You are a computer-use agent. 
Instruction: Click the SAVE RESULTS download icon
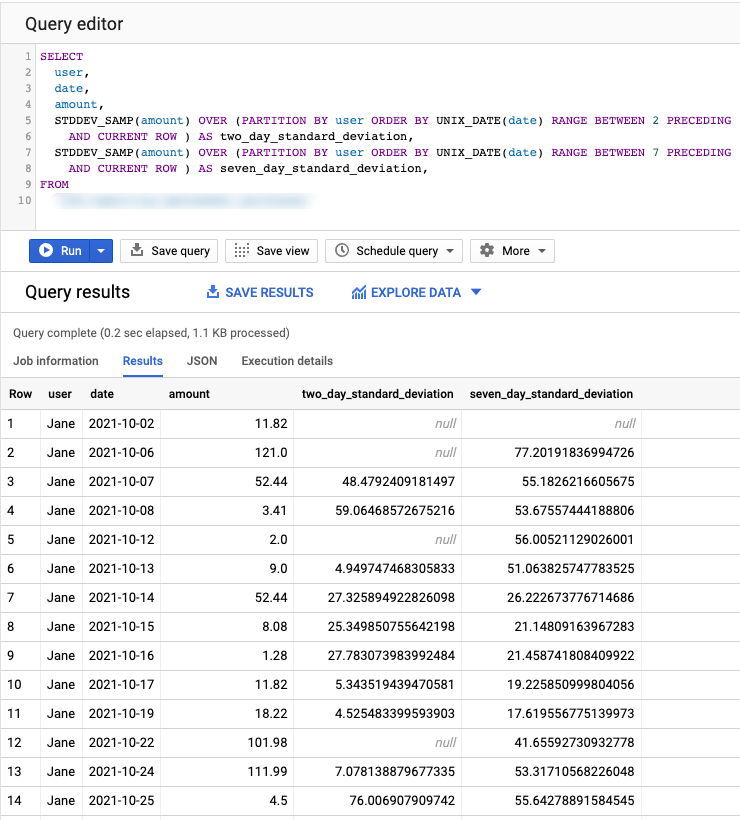pyautogui.click(x=214, y=292)
